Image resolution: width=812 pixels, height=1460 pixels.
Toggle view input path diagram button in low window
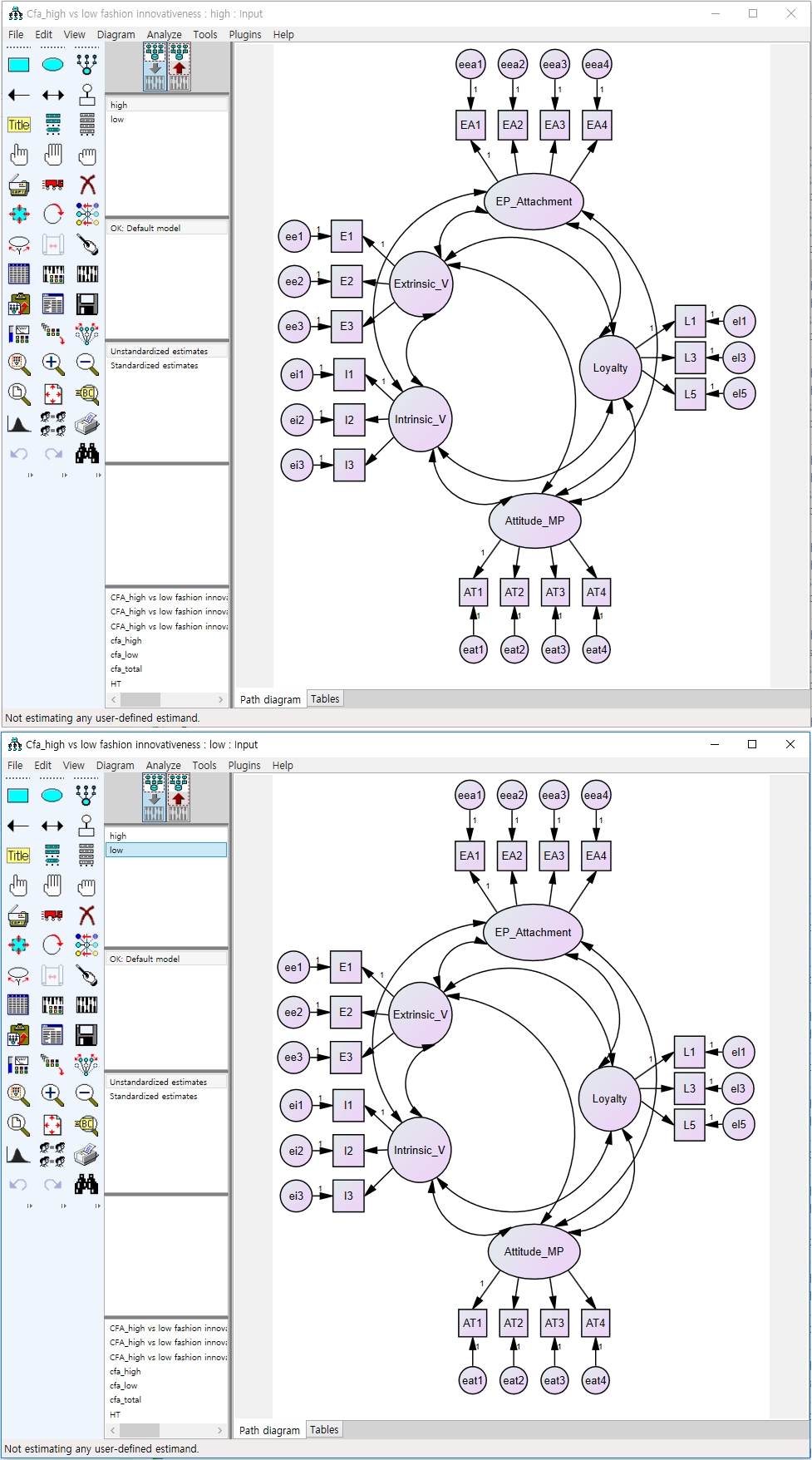(x=154, y=797)
